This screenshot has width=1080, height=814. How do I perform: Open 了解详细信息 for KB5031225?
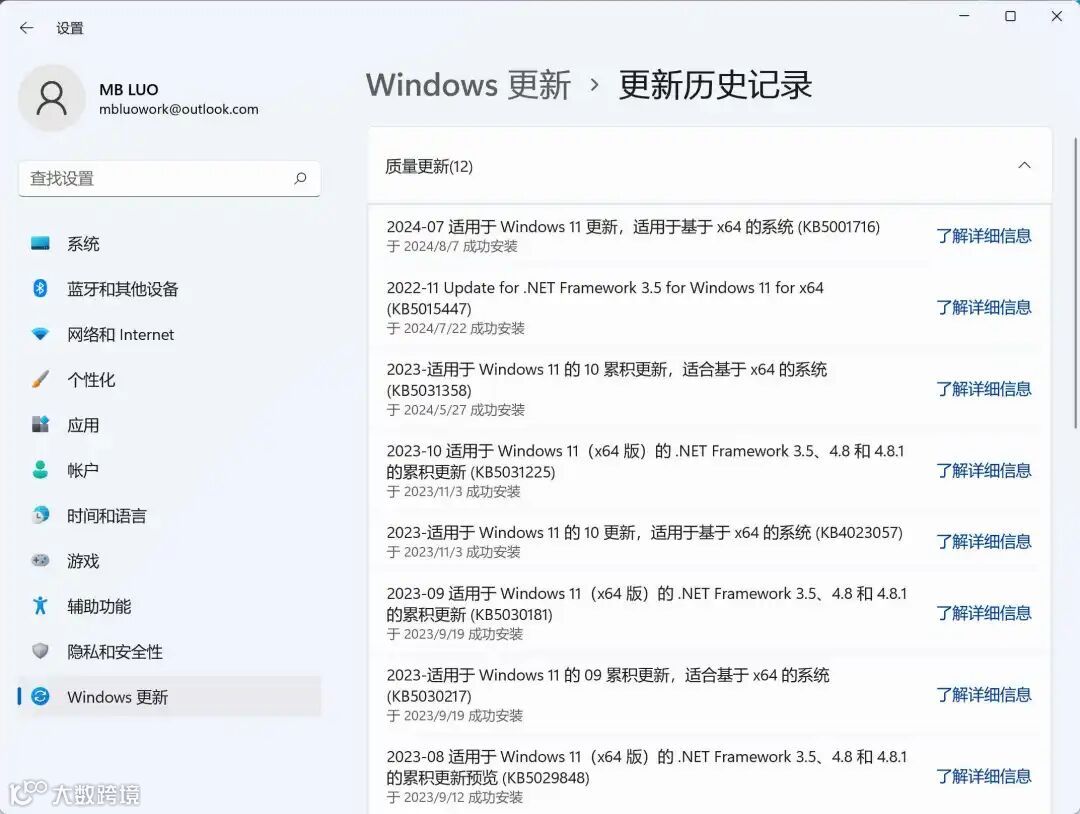coord(984,470)
